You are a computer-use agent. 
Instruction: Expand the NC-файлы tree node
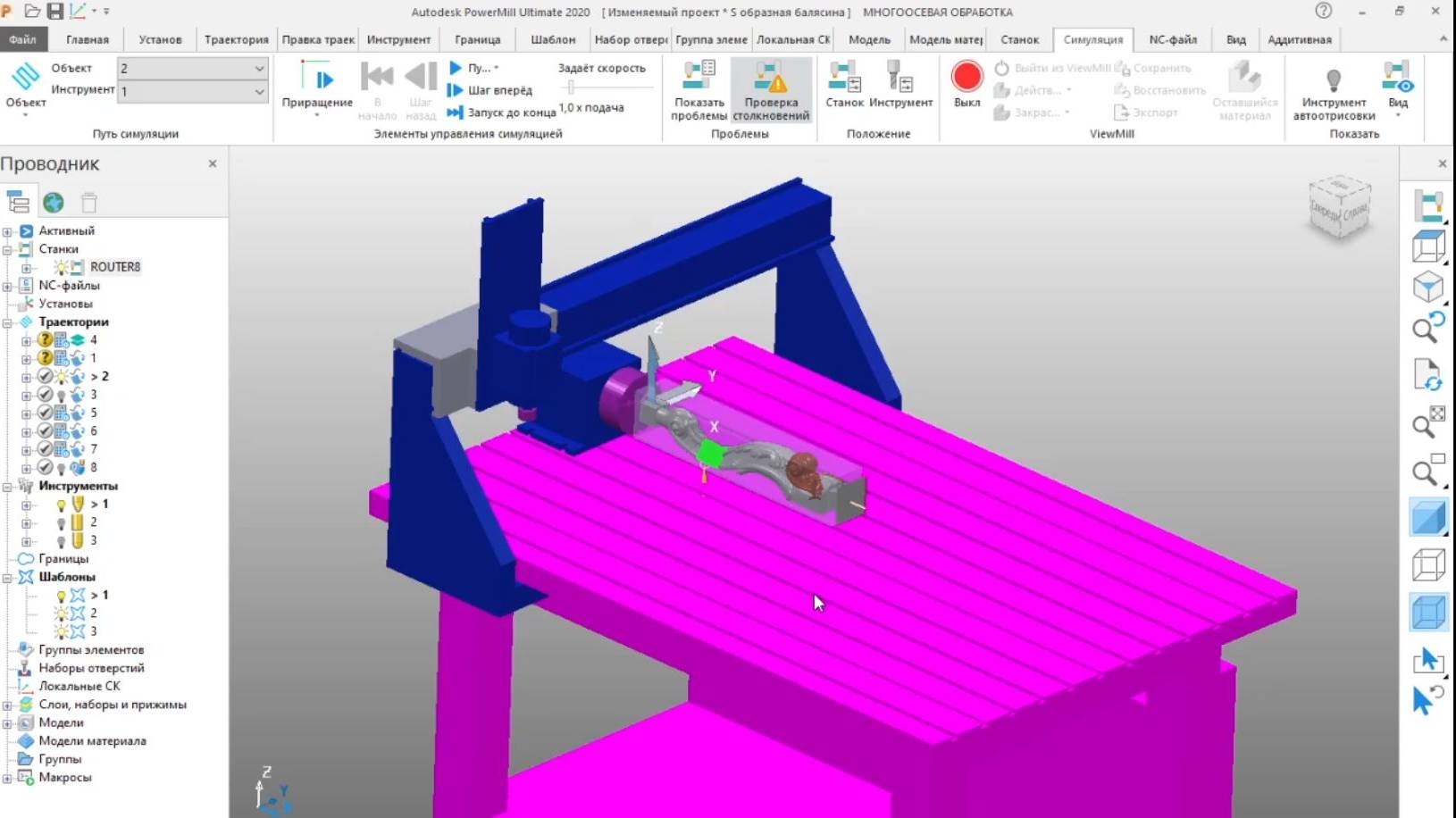click(x=7, y=286)
